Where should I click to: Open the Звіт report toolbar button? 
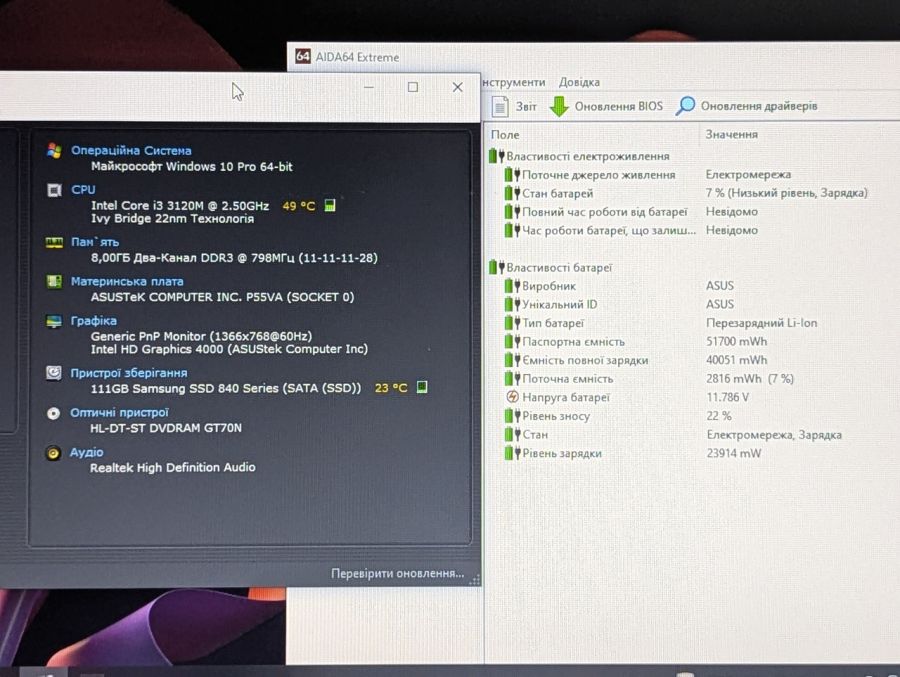[x=514, y=106]
